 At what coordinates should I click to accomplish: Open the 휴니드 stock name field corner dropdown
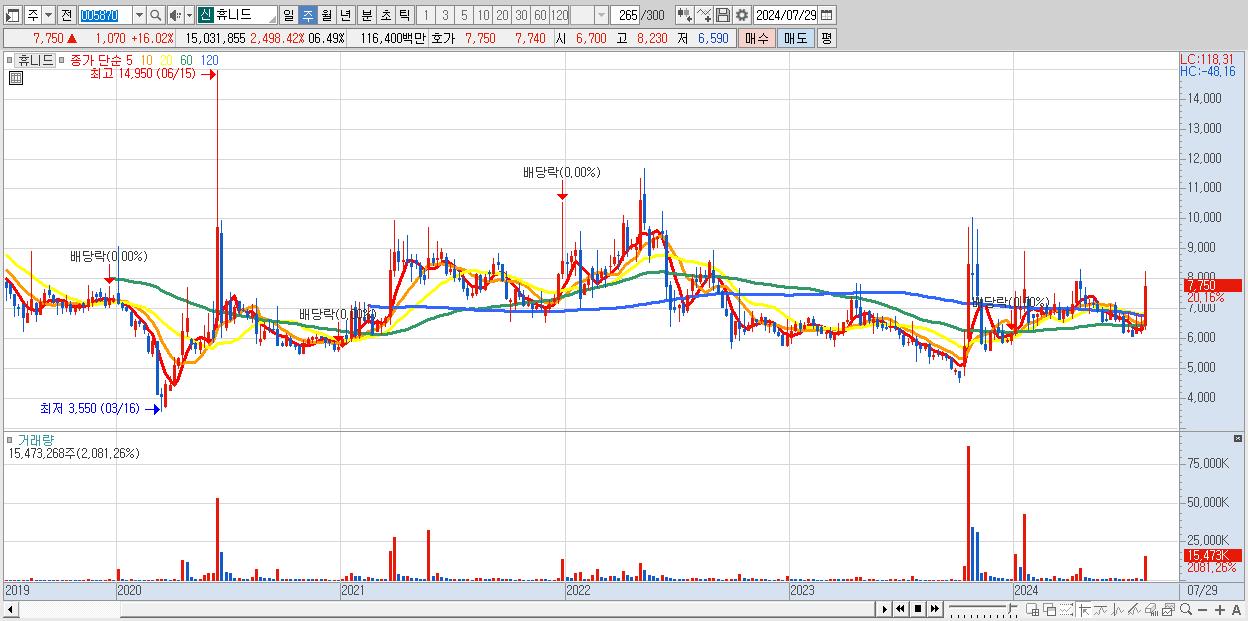pyautogui.click(x=273, y=19)
